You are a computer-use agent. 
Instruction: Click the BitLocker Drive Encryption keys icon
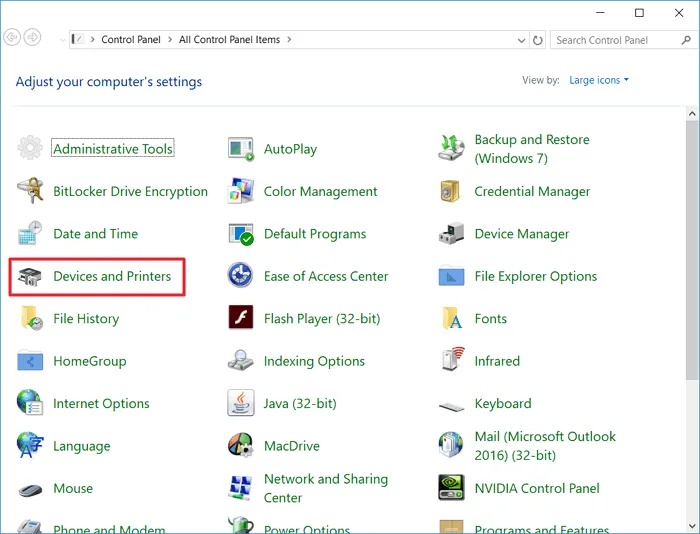(x=30, y=191)
